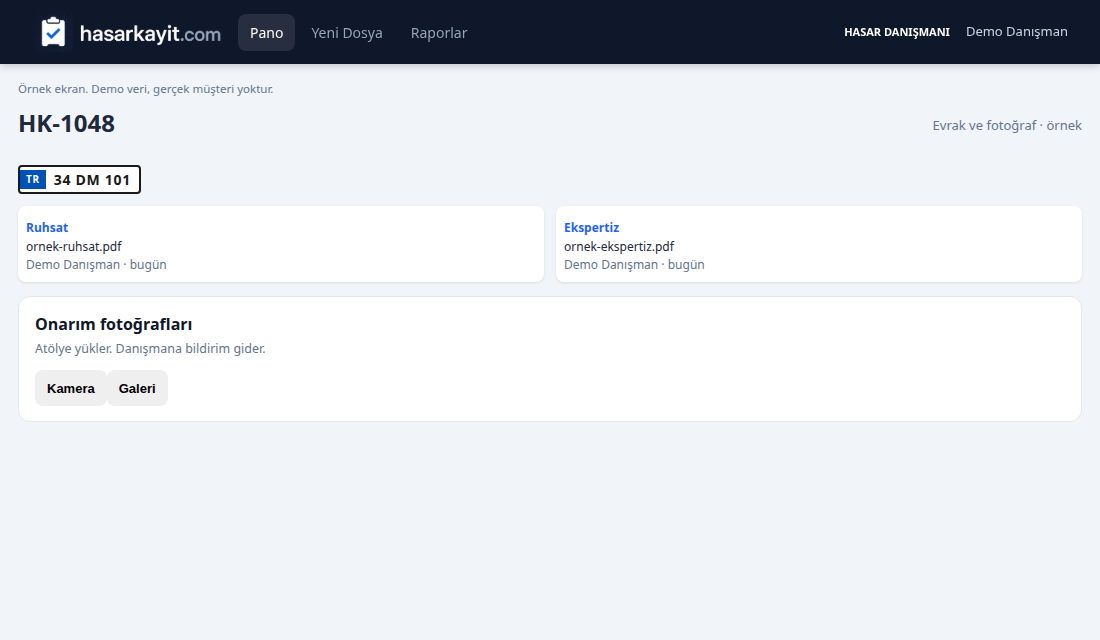Click 'Demo Danışman · bugün' under Ruhsat
Screen dimensions: 1100x640
pos(96,265)
